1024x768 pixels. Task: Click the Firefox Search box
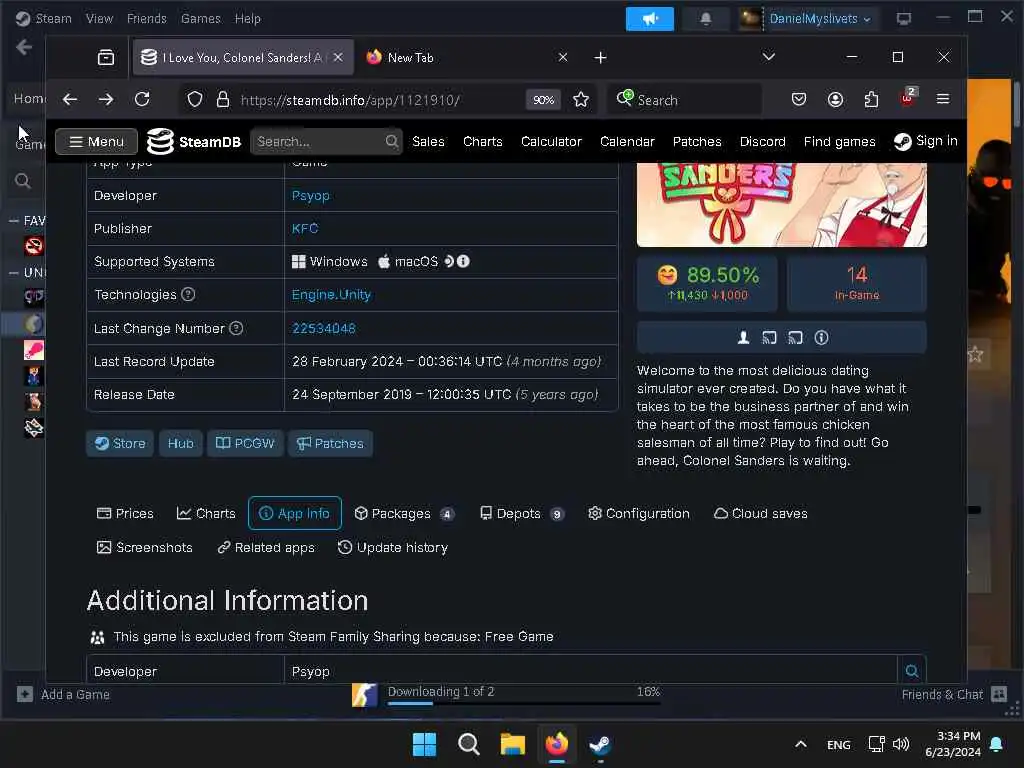[x=684, y=100]
